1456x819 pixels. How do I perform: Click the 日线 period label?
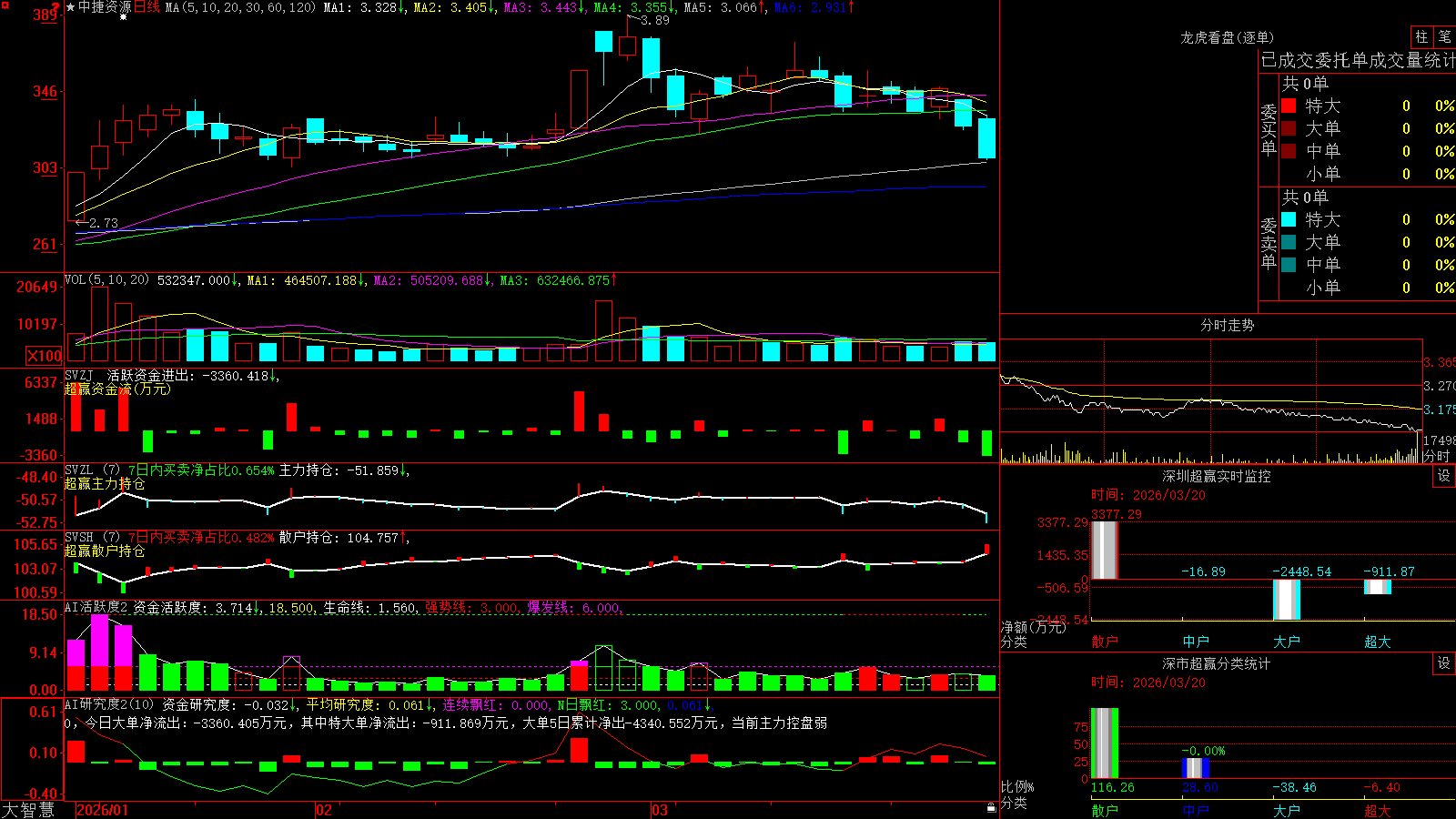tap(147, 7)
